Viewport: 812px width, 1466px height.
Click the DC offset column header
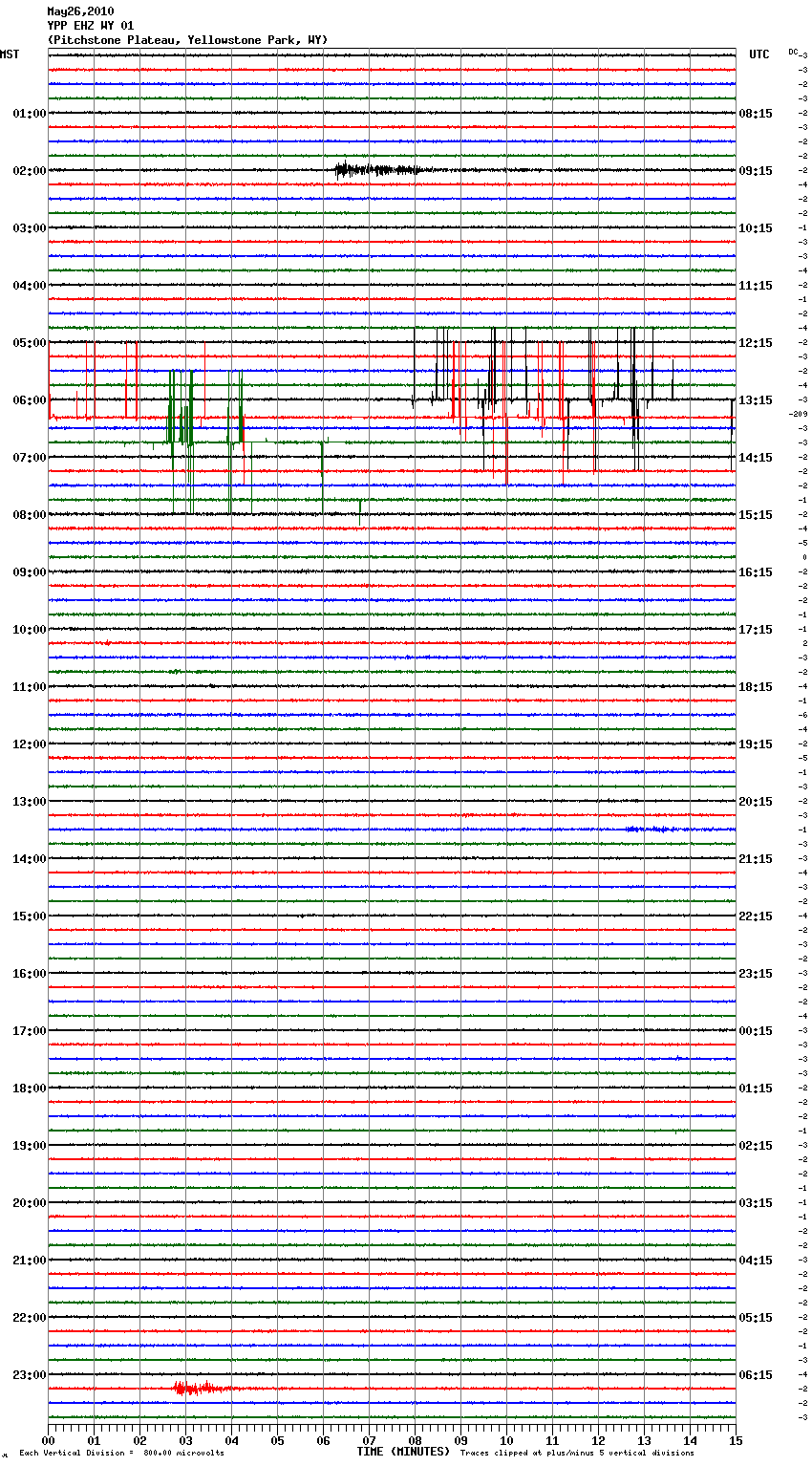[793, 52]
